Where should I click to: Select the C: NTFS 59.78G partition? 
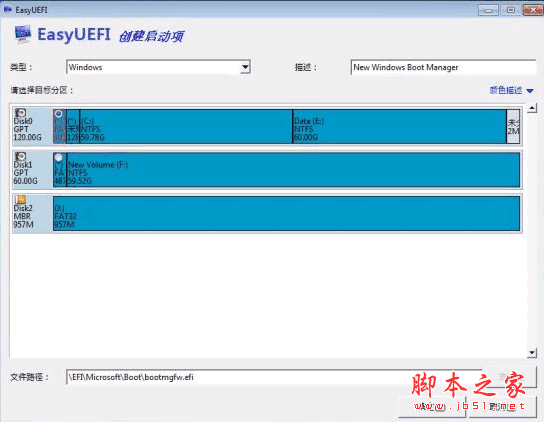click(x=186, y=126)
